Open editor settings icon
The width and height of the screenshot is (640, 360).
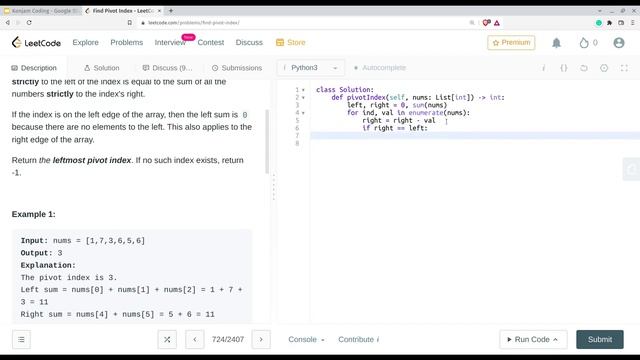[604, 68]
